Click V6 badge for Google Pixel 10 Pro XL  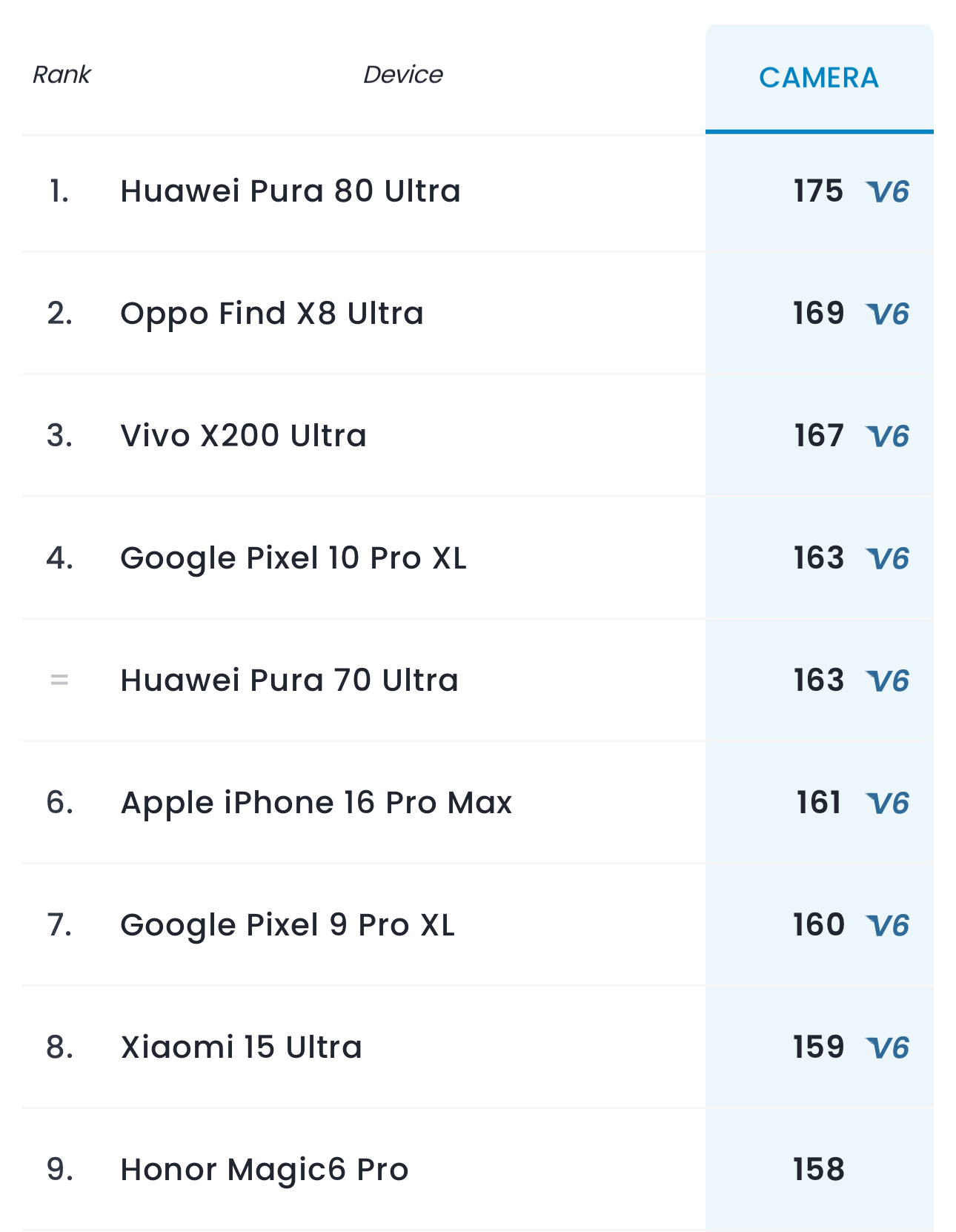click(888, 559)
